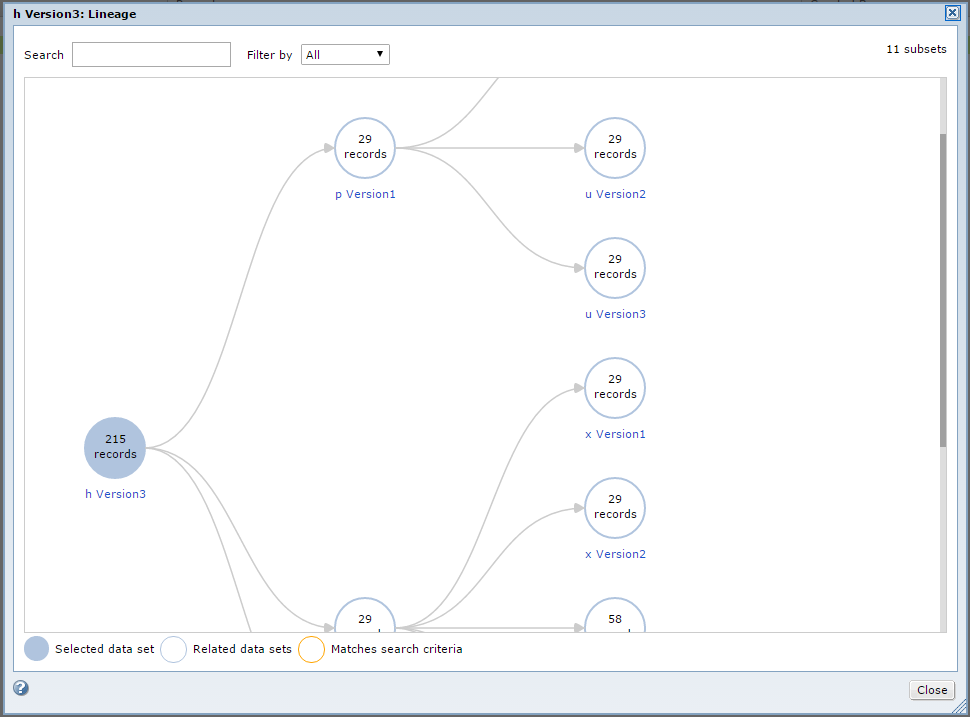This screenshot has width=970, height=717.
Task: Select the x Version1 node circle
Action: coord(615,388)
